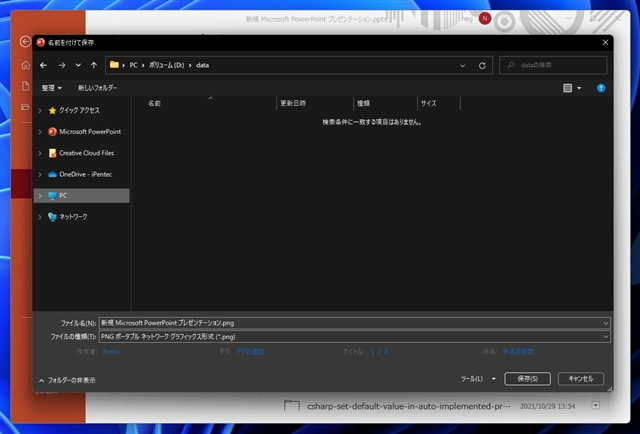640x434 pixels.
Task: Click 件名の指定 to set subject
Action: (x=518, y=352)
